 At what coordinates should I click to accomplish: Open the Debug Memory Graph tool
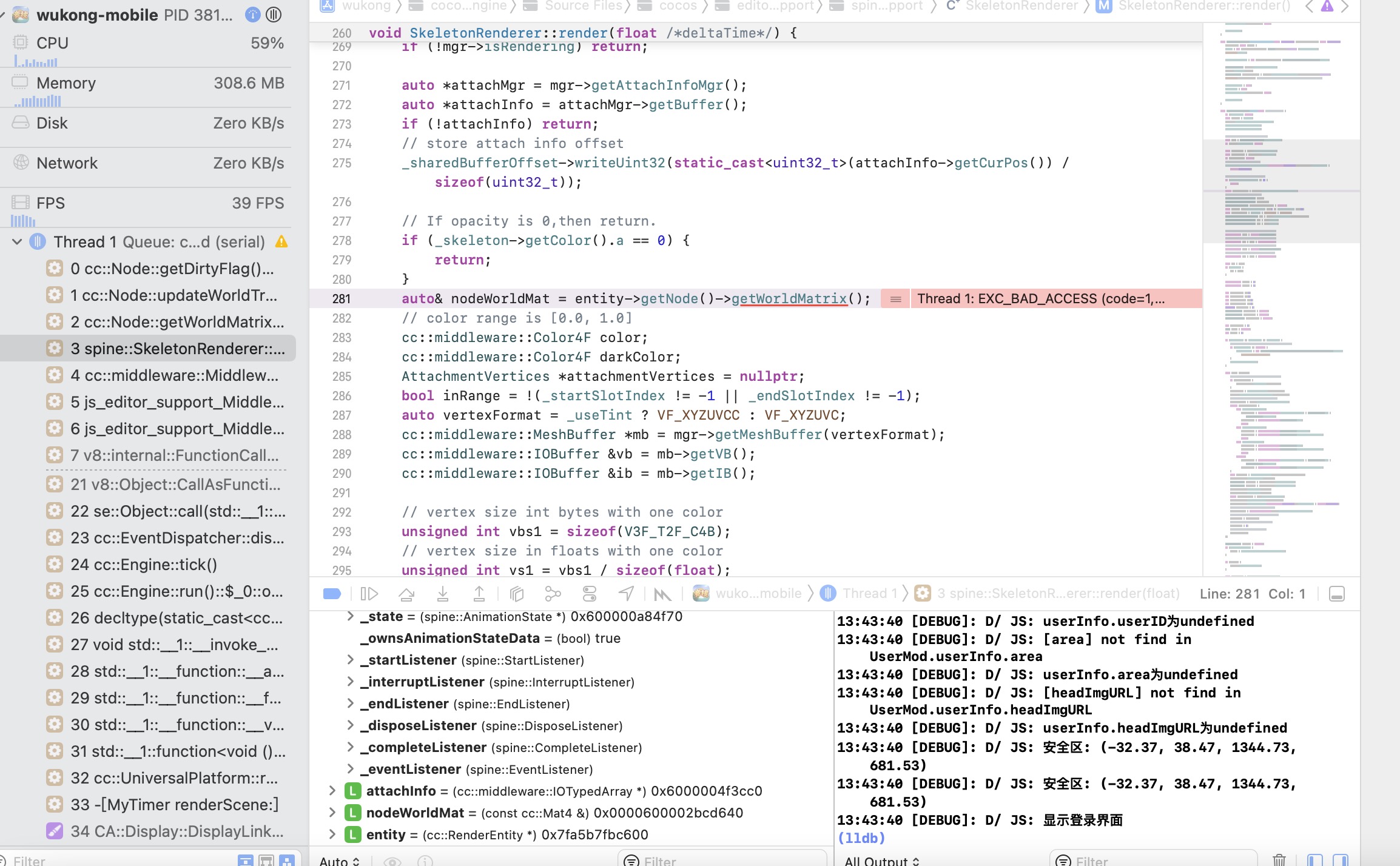pyautogui.click(x=553, y=594)
